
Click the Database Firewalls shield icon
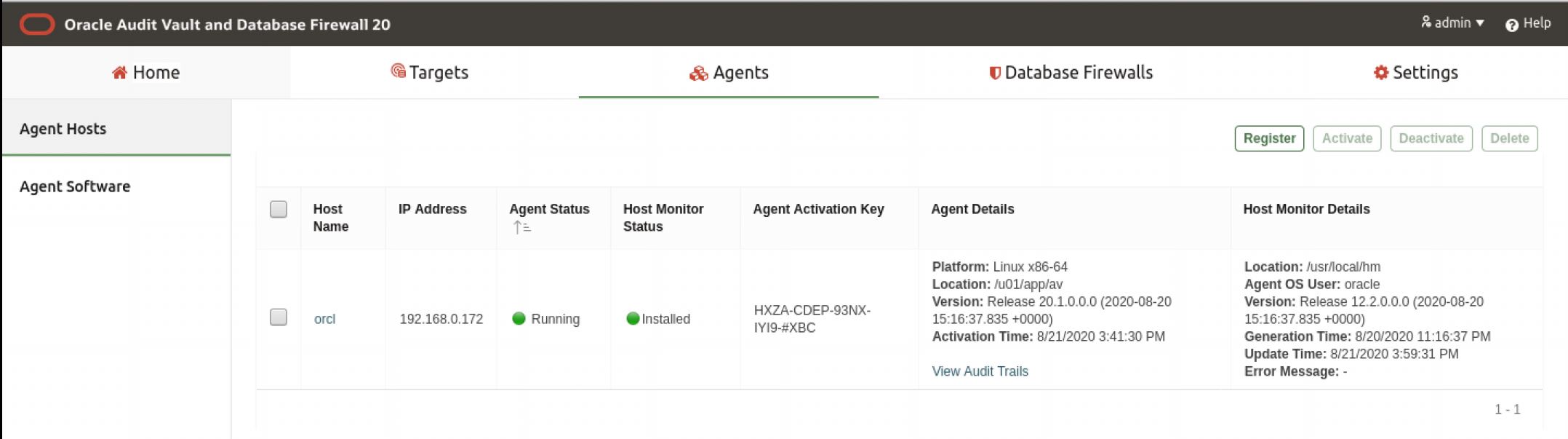[994, 73]
